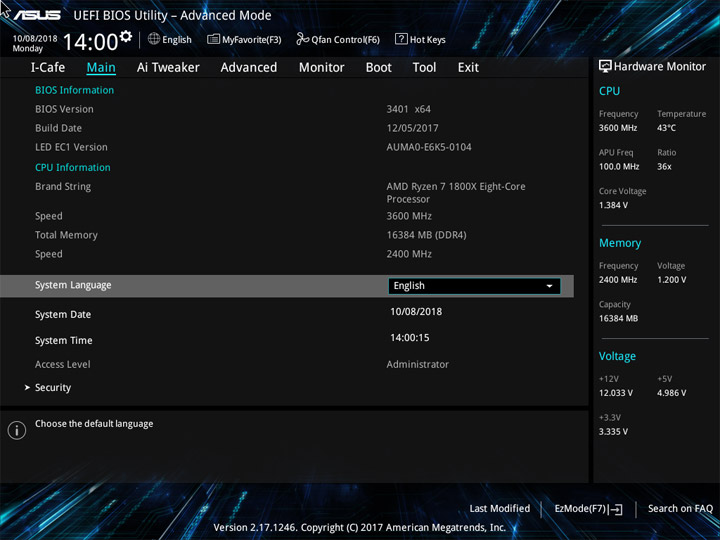This screenshot has width=720, height=540.
Task: Click the Hot Keys question mark icon
Action: (401, 39)
